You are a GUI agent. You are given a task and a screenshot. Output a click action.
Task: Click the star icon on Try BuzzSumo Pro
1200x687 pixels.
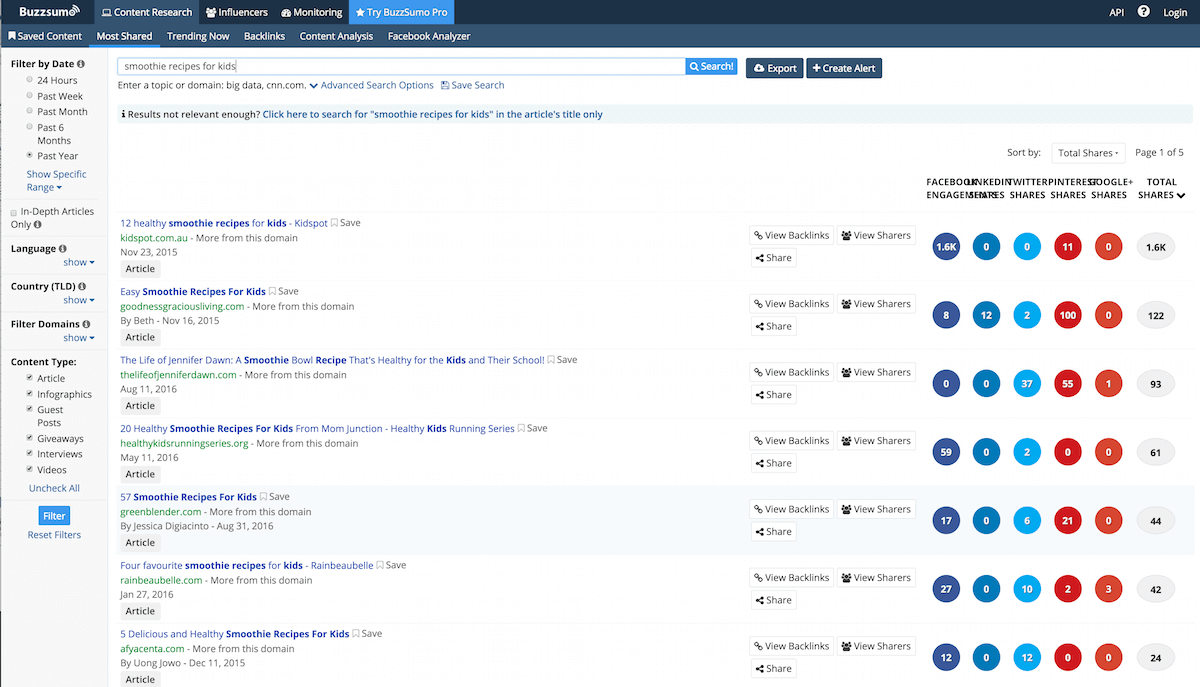click(x=362, y=13)
